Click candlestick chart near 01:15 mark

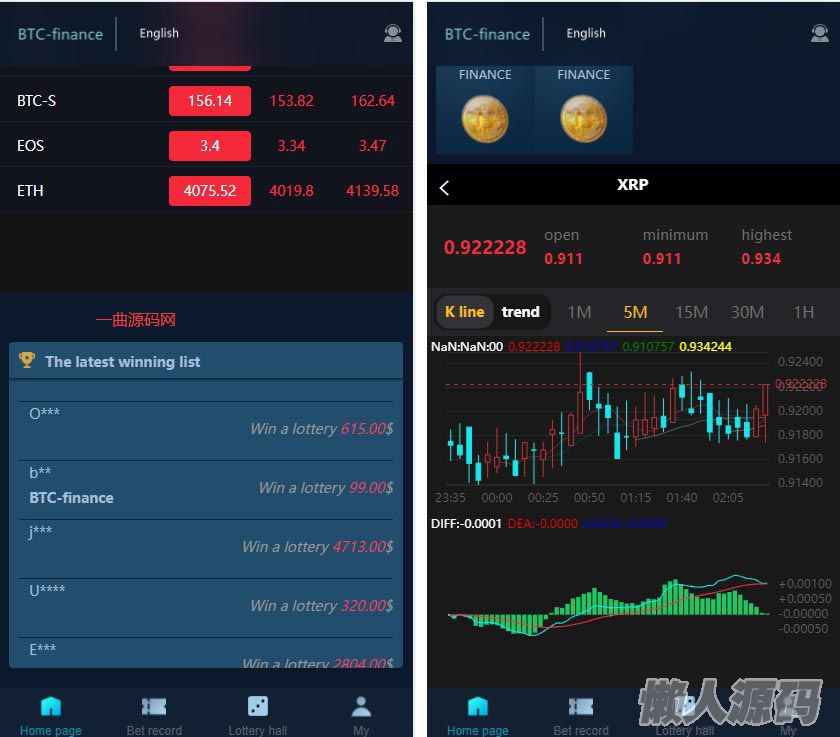pos(635,428)
